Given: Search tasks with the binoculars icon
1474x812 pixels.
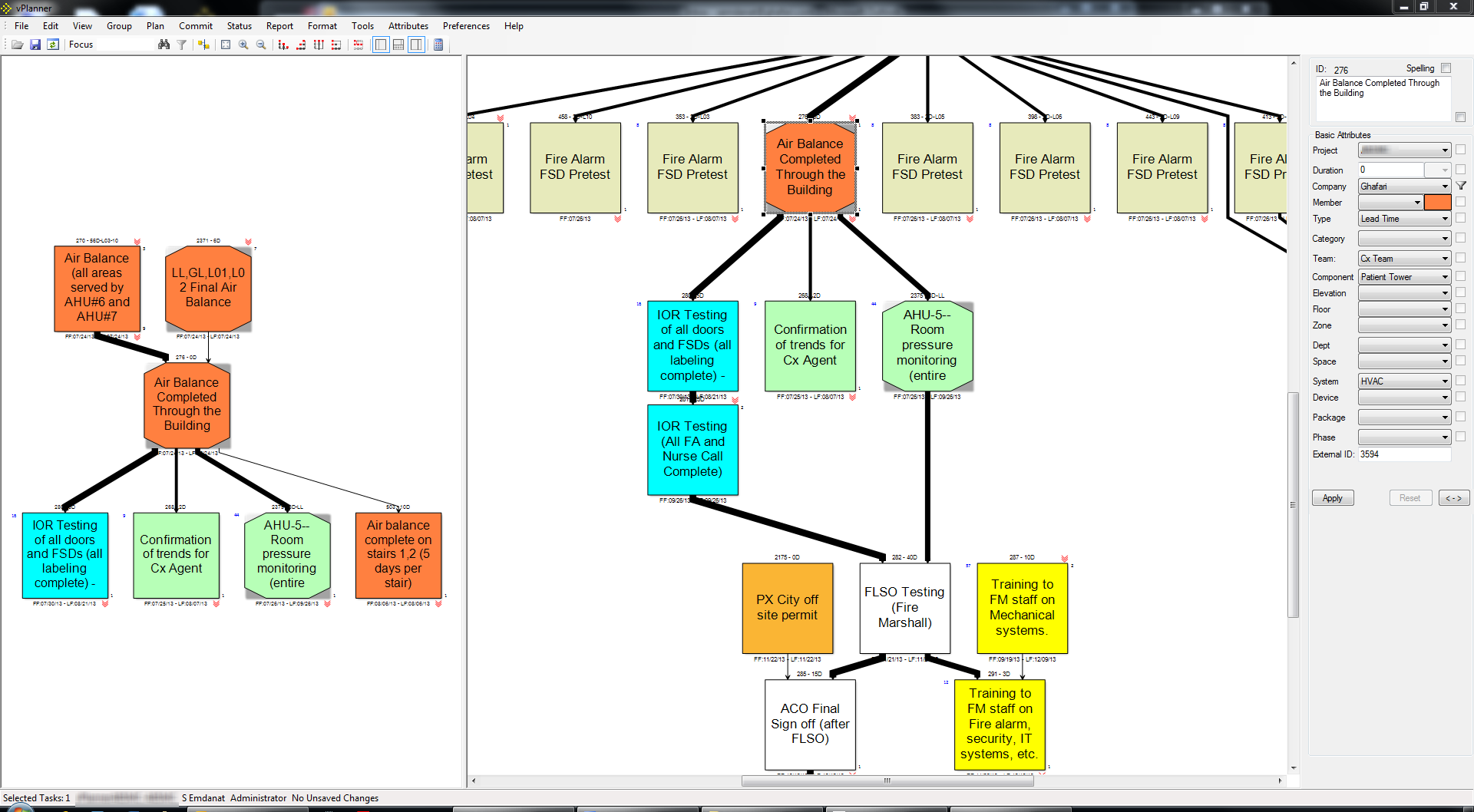Looking at the screenshot, I should coord(164,45).
